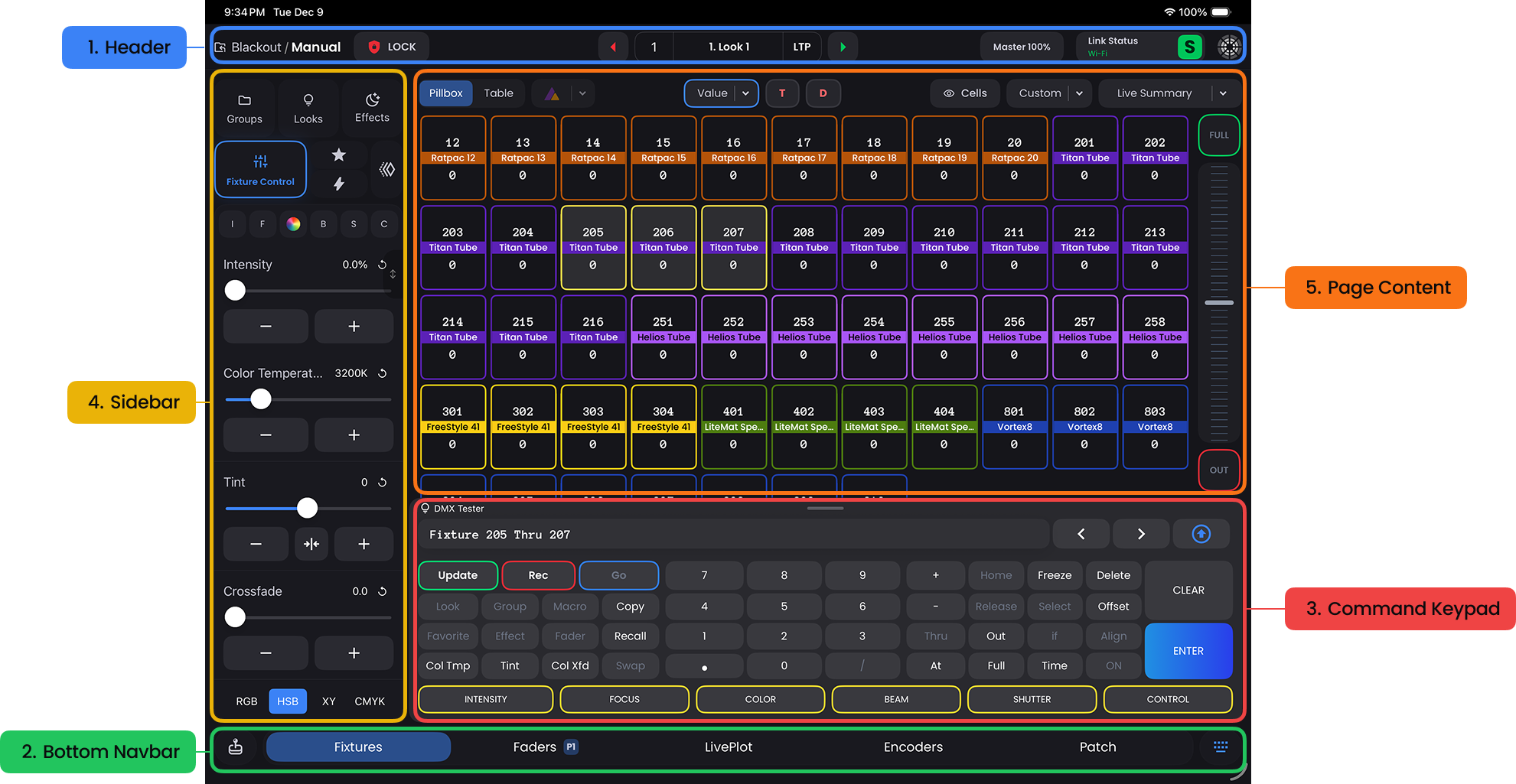The image size is (1516, 784).
Task: Click the Tint center icon button
Action: pos(311,544)
